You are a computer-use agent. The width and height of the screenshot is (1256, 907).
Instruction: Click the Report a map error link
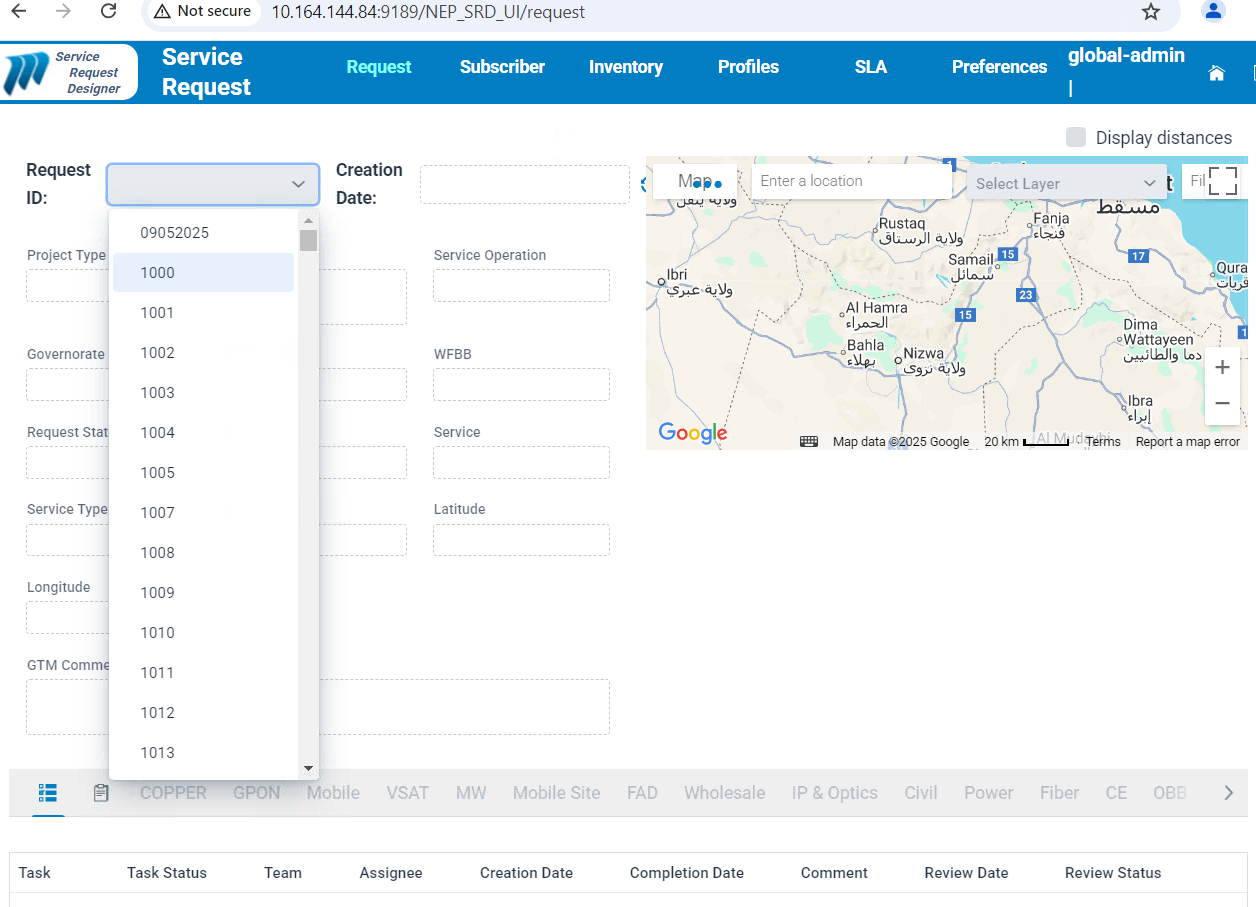tap(1187, 442)
